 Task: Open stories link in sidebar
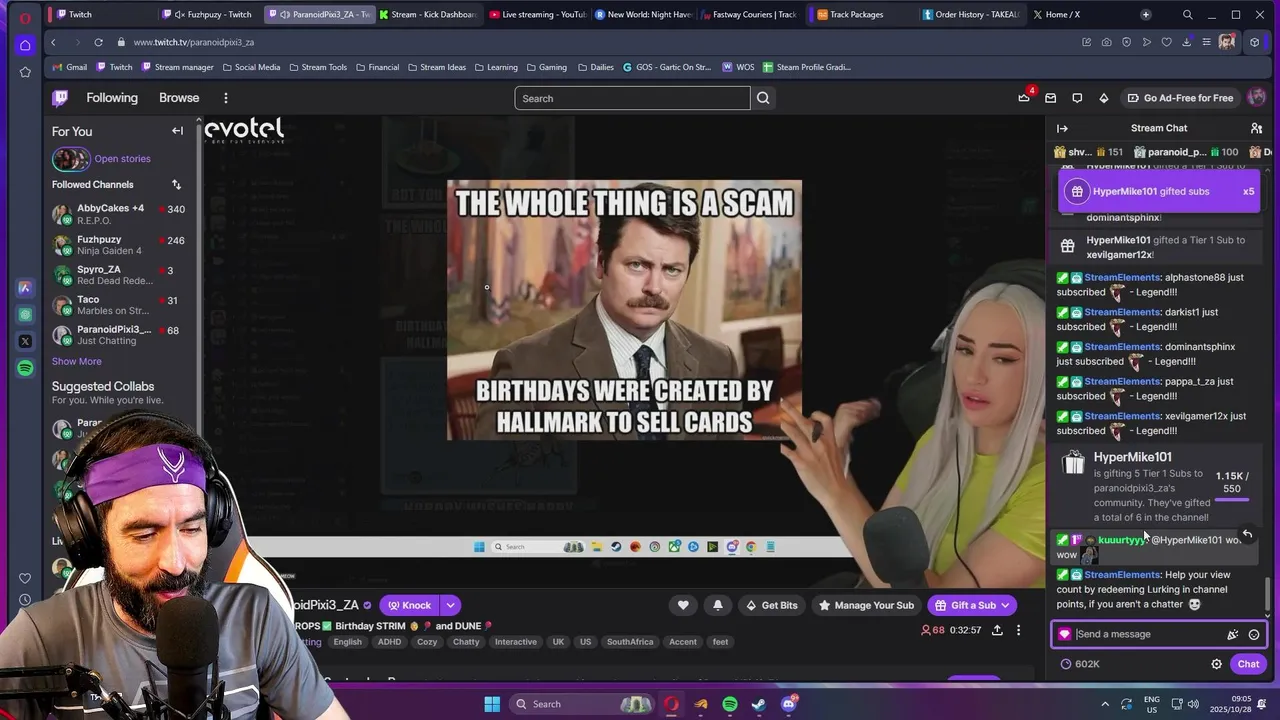tap(122, 159)
